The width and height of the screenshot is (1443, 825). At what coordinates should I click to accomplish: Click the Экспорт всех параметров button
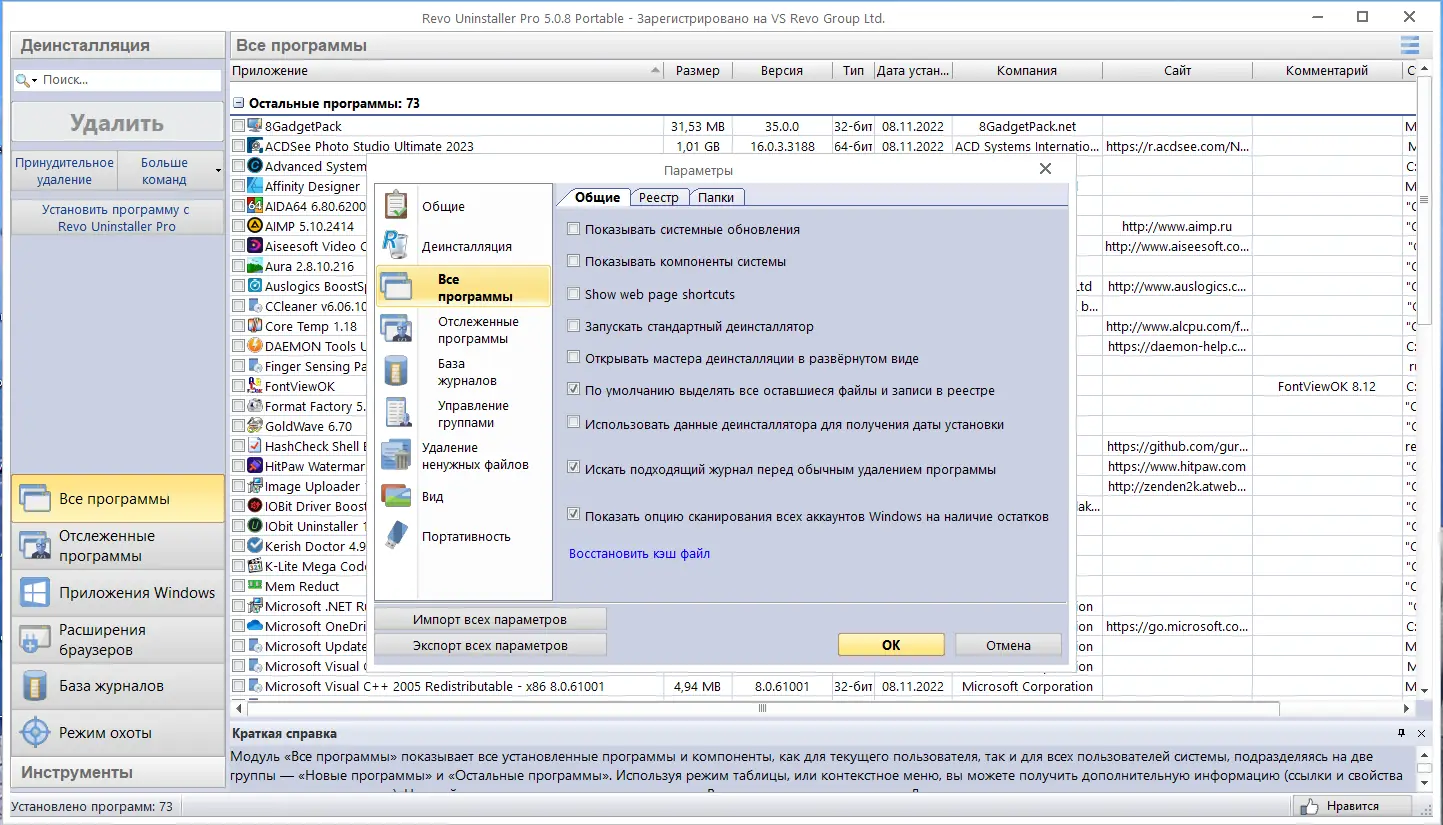(x=490, y=644)
